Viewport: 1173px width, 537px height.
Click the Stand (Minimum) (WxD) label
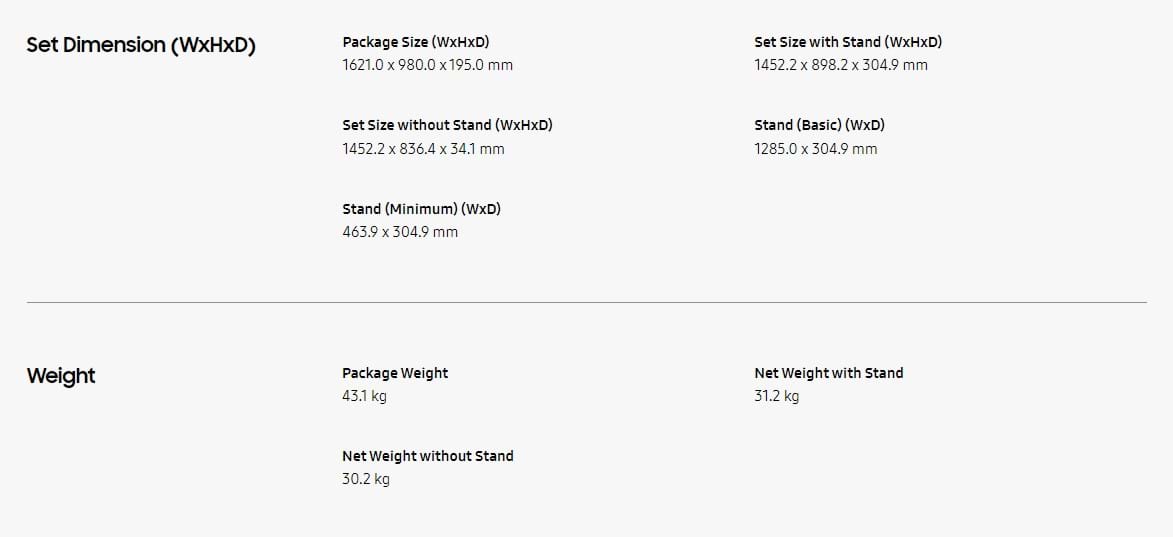421,209
